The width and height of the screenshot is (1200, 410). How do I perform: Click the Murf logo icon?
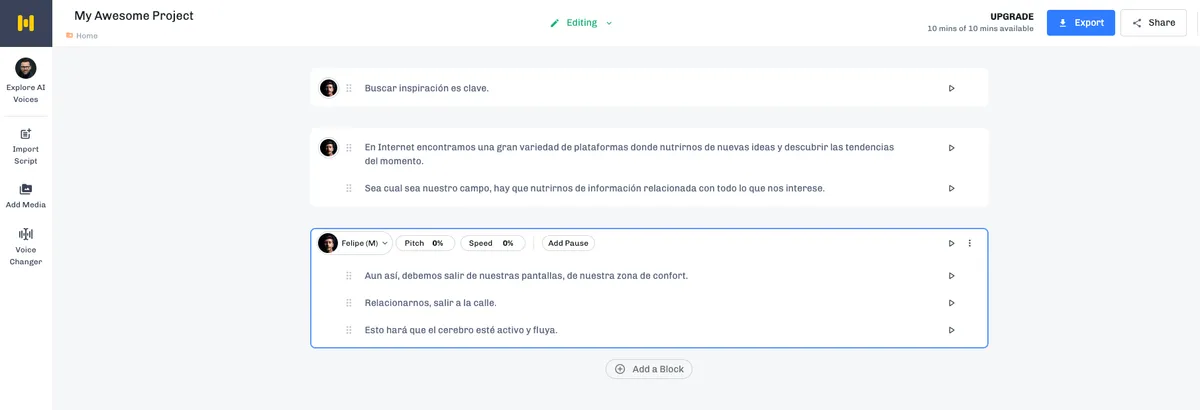[26, 23]
